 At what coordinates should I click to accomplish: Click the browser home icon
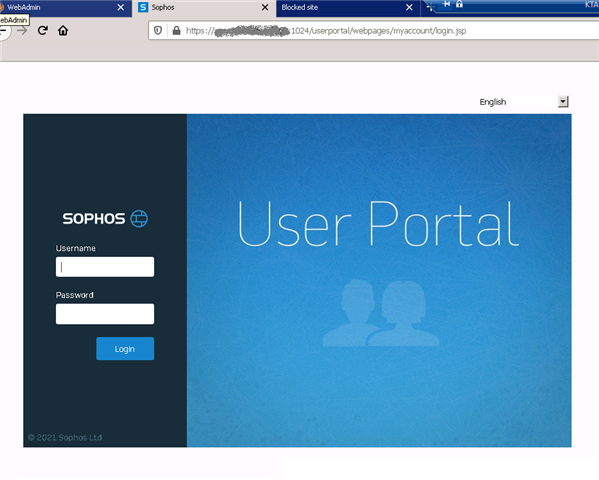[x=63, y=31]
